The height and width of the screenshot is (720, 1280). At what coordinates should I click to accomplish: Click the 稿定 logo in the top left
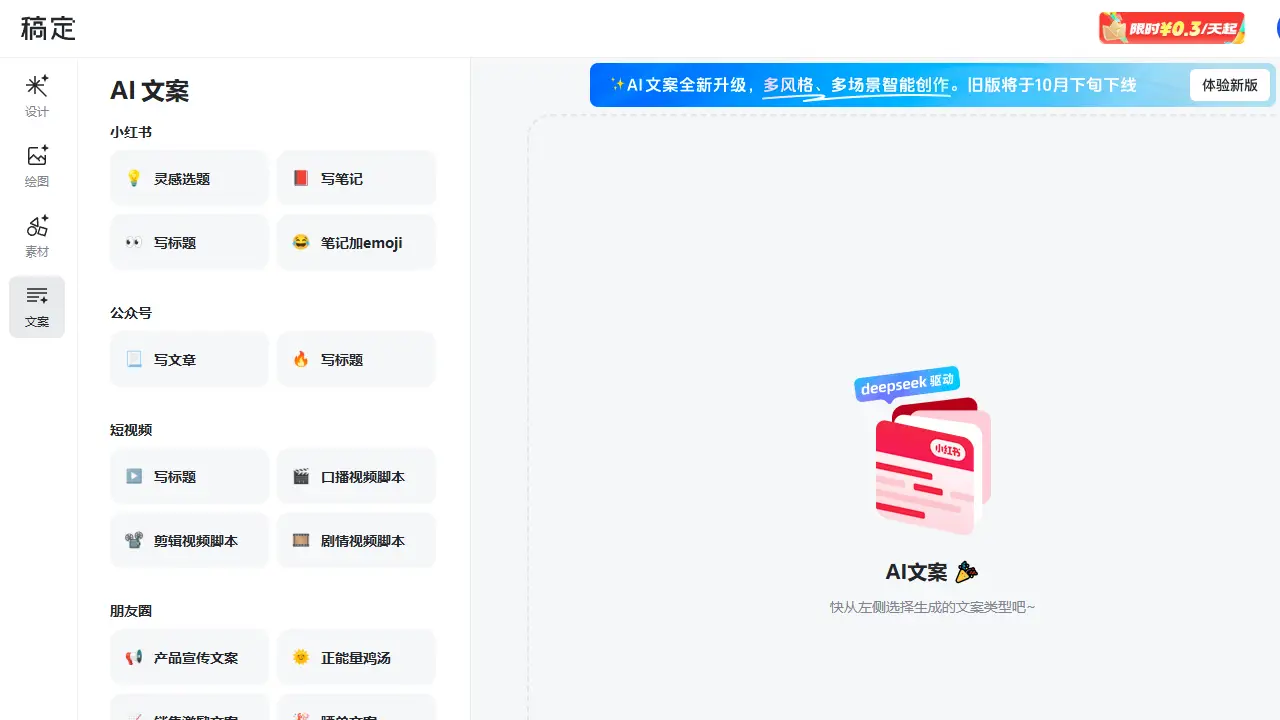coord(47,28)
